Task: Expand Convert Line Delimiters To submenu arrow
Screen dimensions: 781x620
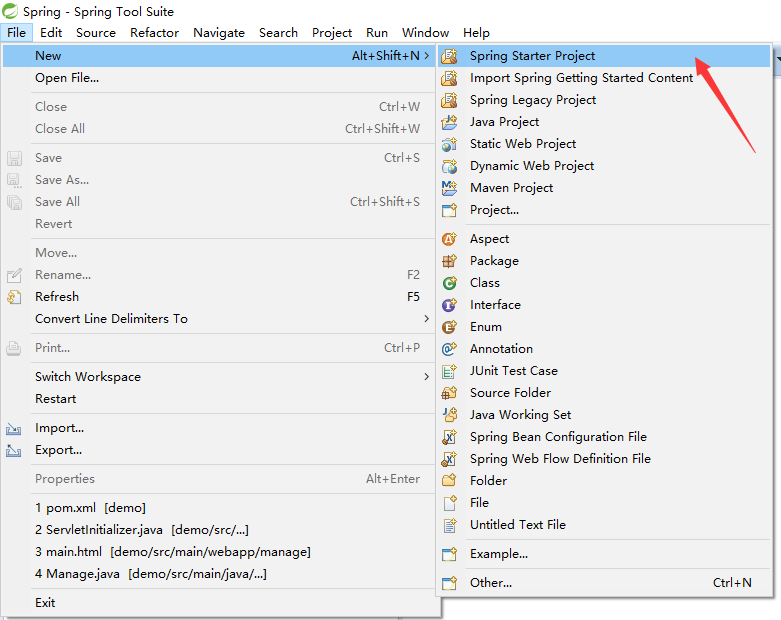Action: pyautogui.click(x=427, y=318)
